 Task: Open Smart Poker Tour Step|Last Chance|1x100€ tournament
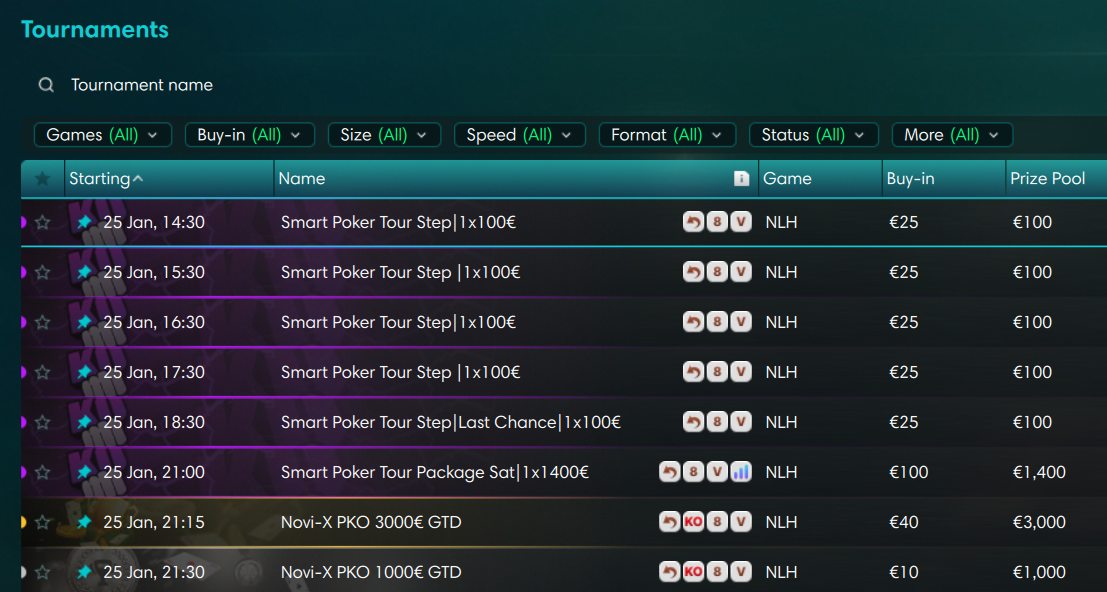(x=450, y=422)
